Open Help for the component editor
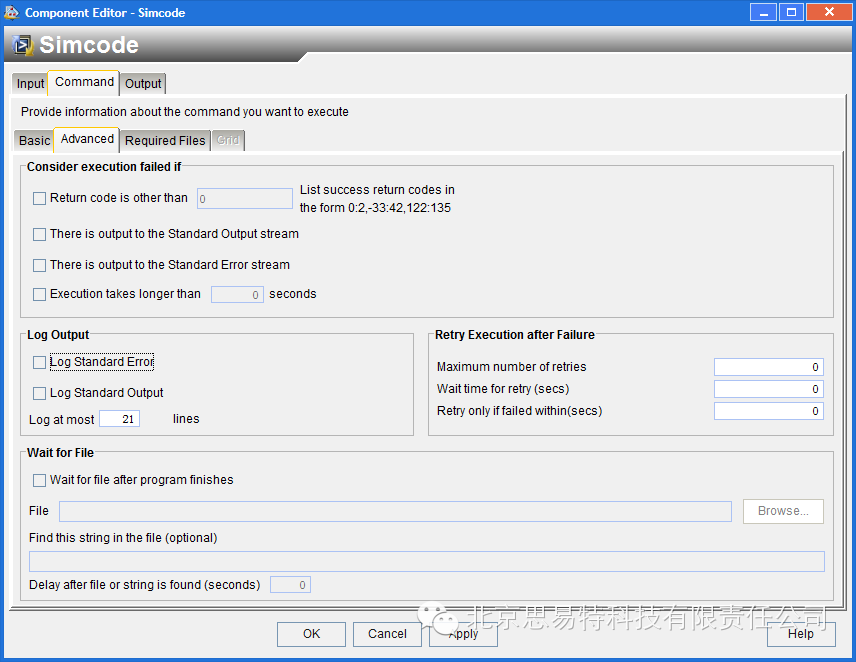856x662 pixels. (801, 634)
